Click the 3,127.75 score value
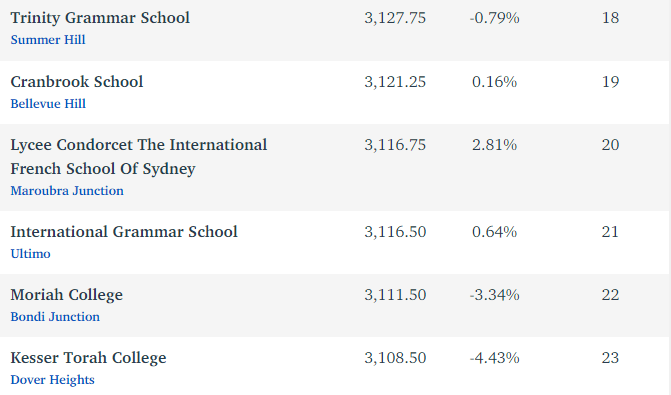The width and height of the screenshot is (671, 395). 395,18
